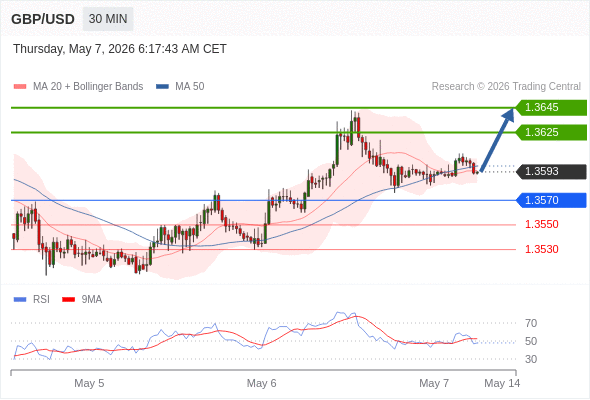Screen dimensions: 590x400
Task: Click the red 9MA legend swatch
Action: [x=68, y=300]
